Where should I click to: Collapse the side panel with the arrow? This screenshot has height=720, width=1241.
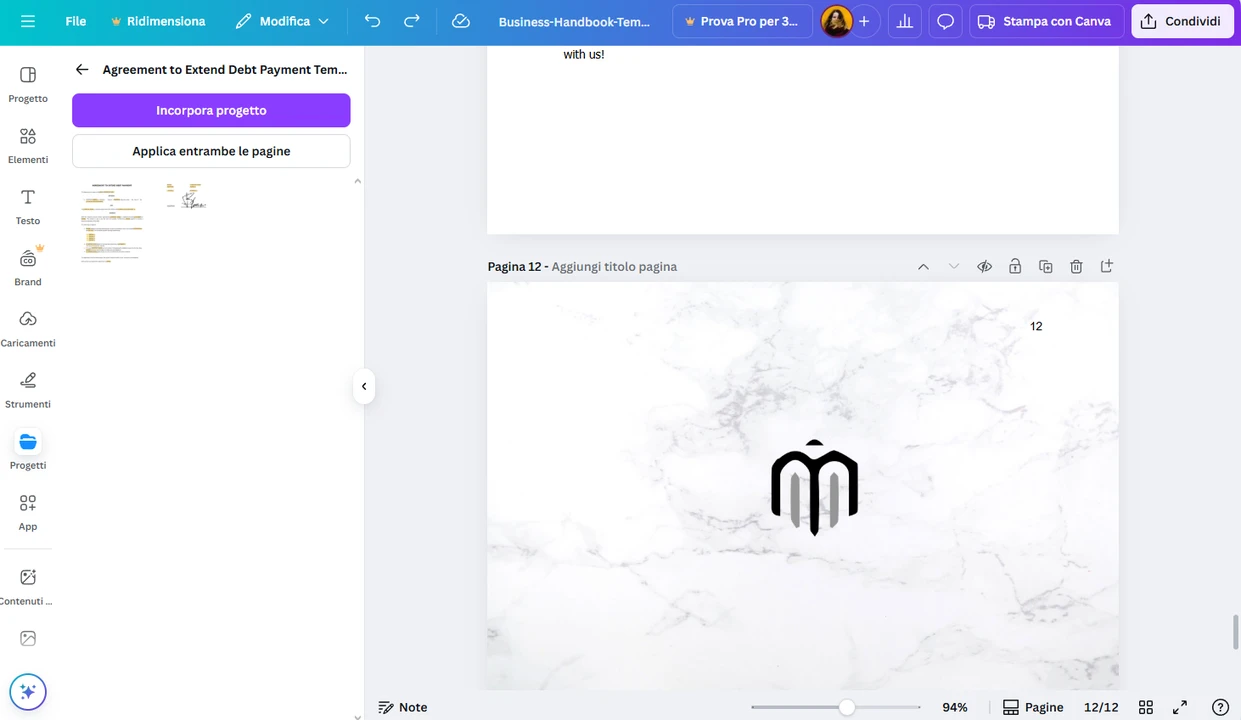pos(364,386)
